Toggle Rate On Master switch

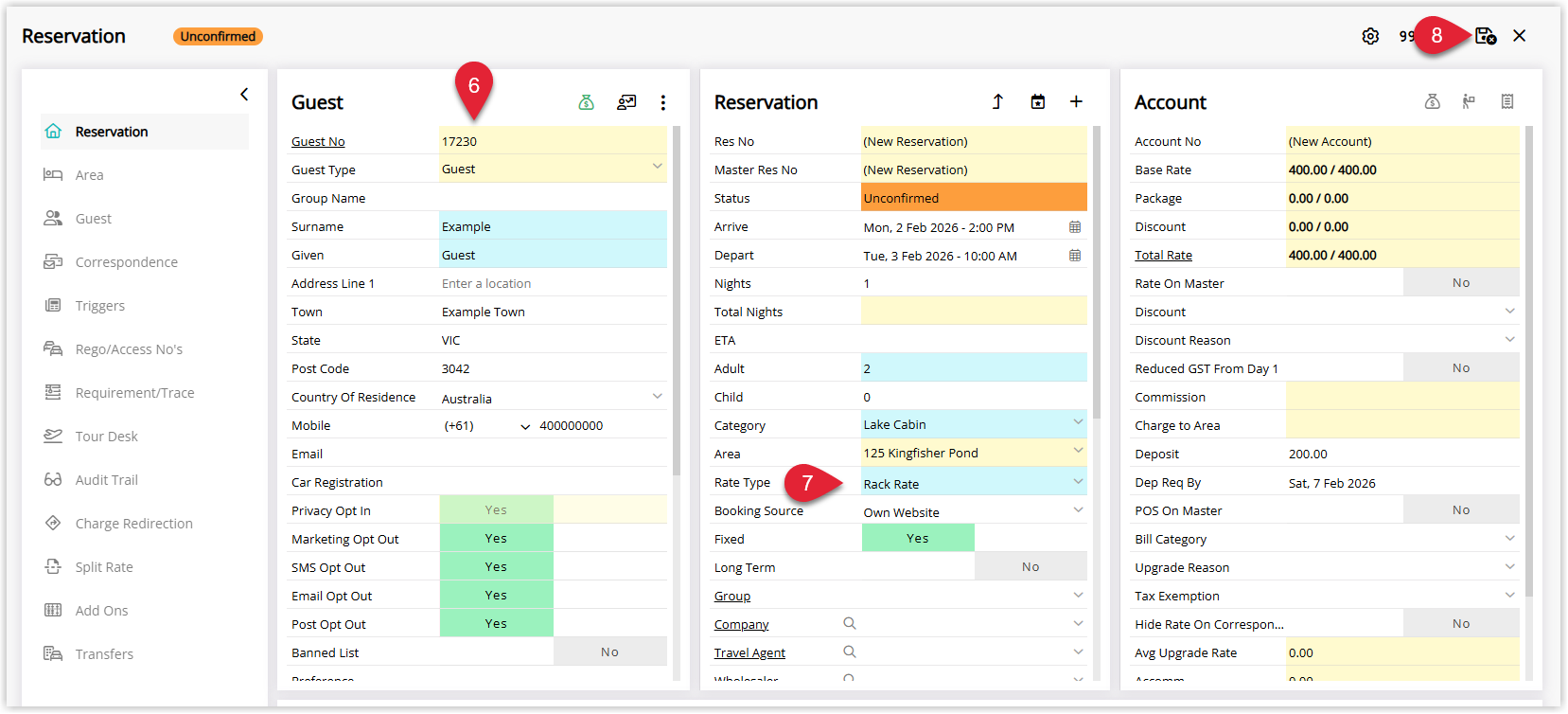point(1461,282)
